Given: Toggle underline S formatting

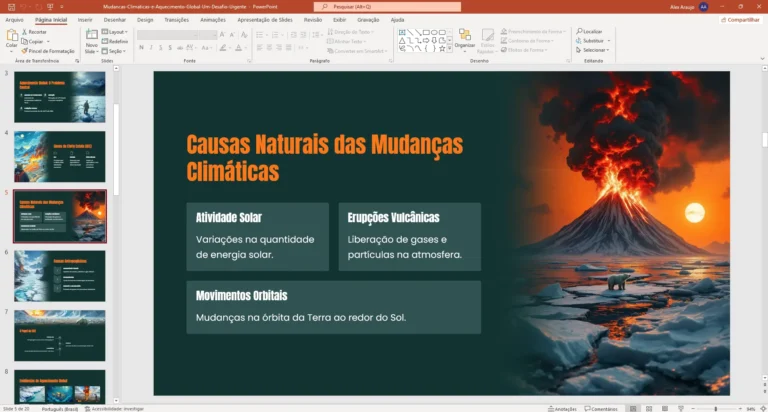Looking at the screenshot, I should (161, 48).
